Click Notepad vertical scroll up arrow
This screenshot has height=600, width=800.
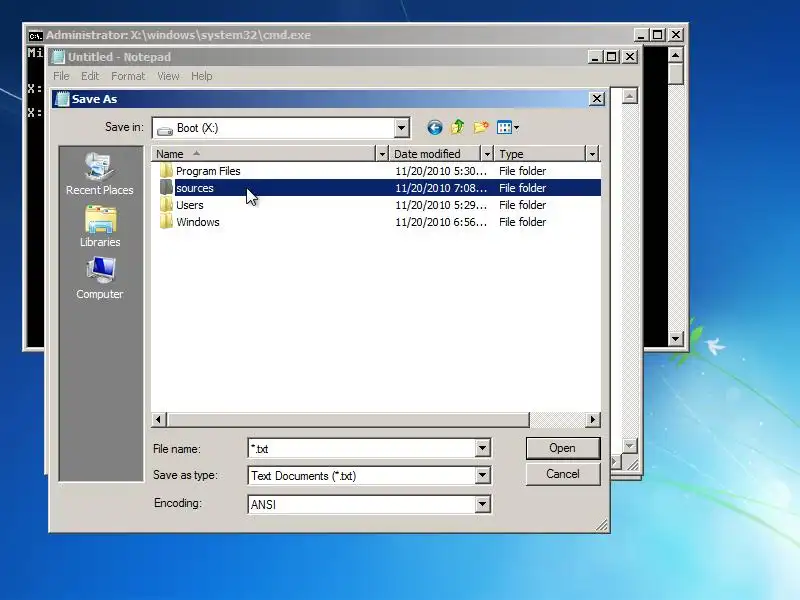(x=630, y=96)
